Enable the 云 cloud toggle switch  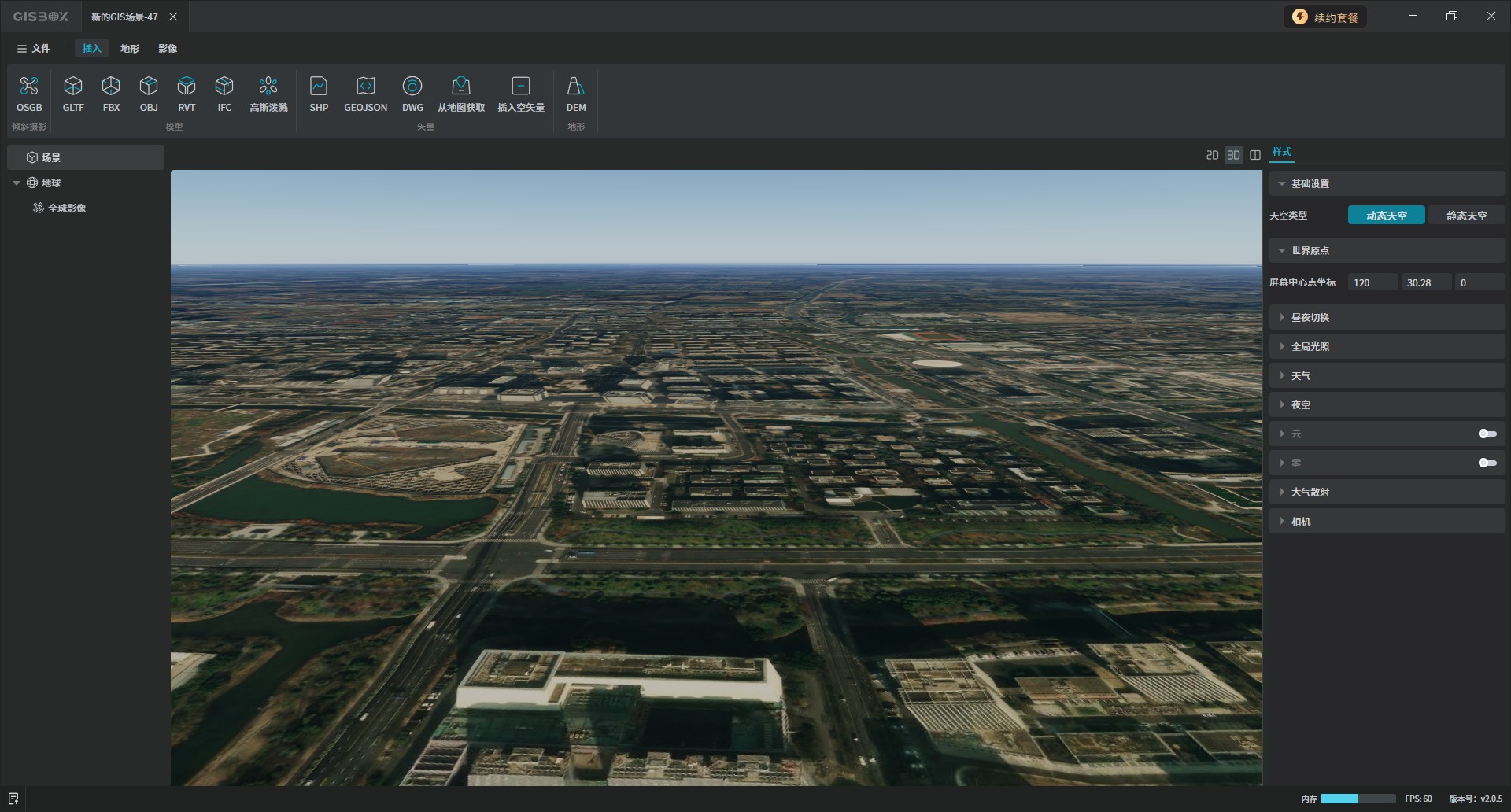1487,434
